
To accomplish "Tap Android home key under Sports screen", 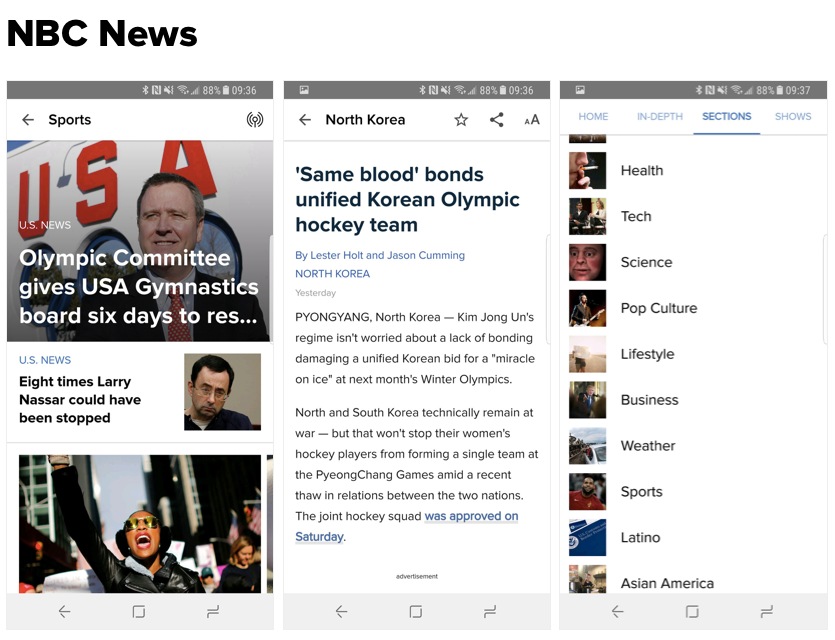I will 138,611.
